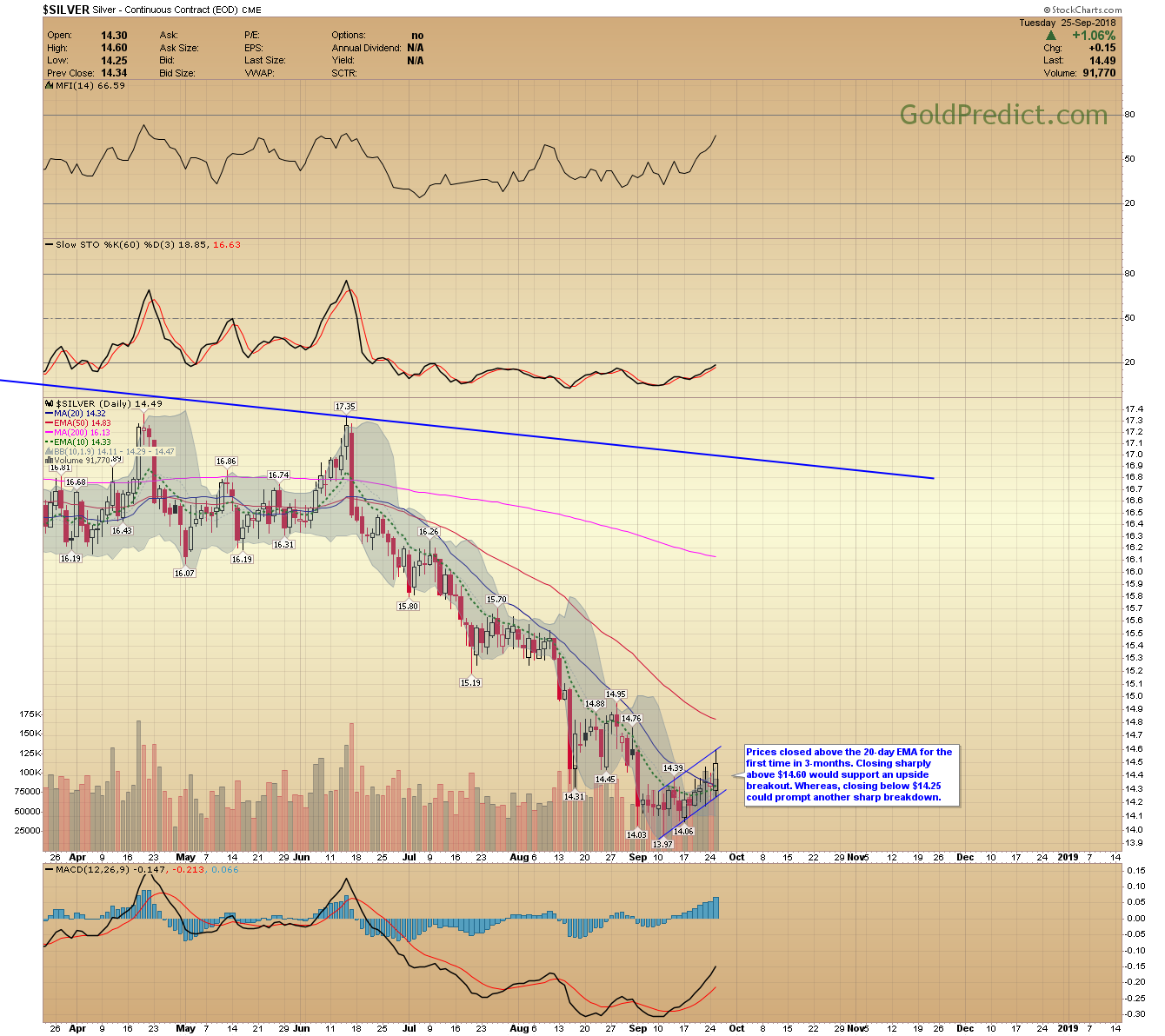Click the "$SILVER (Daily) 14.49" panel label

coord(109,404)
